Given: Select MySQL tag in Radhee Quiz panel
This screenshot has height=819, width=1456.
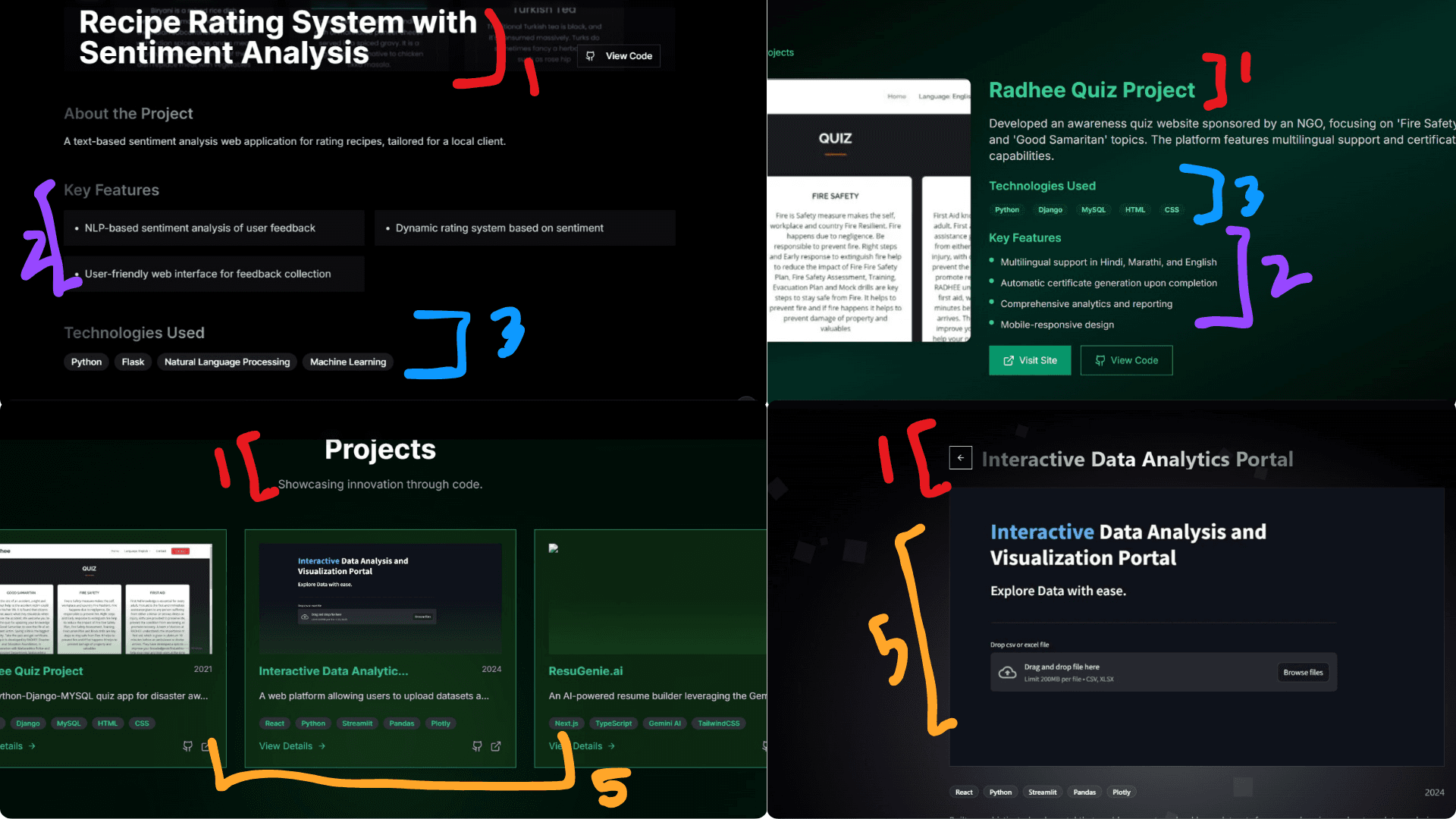Looking at the screenshot, I should 1094,210.
